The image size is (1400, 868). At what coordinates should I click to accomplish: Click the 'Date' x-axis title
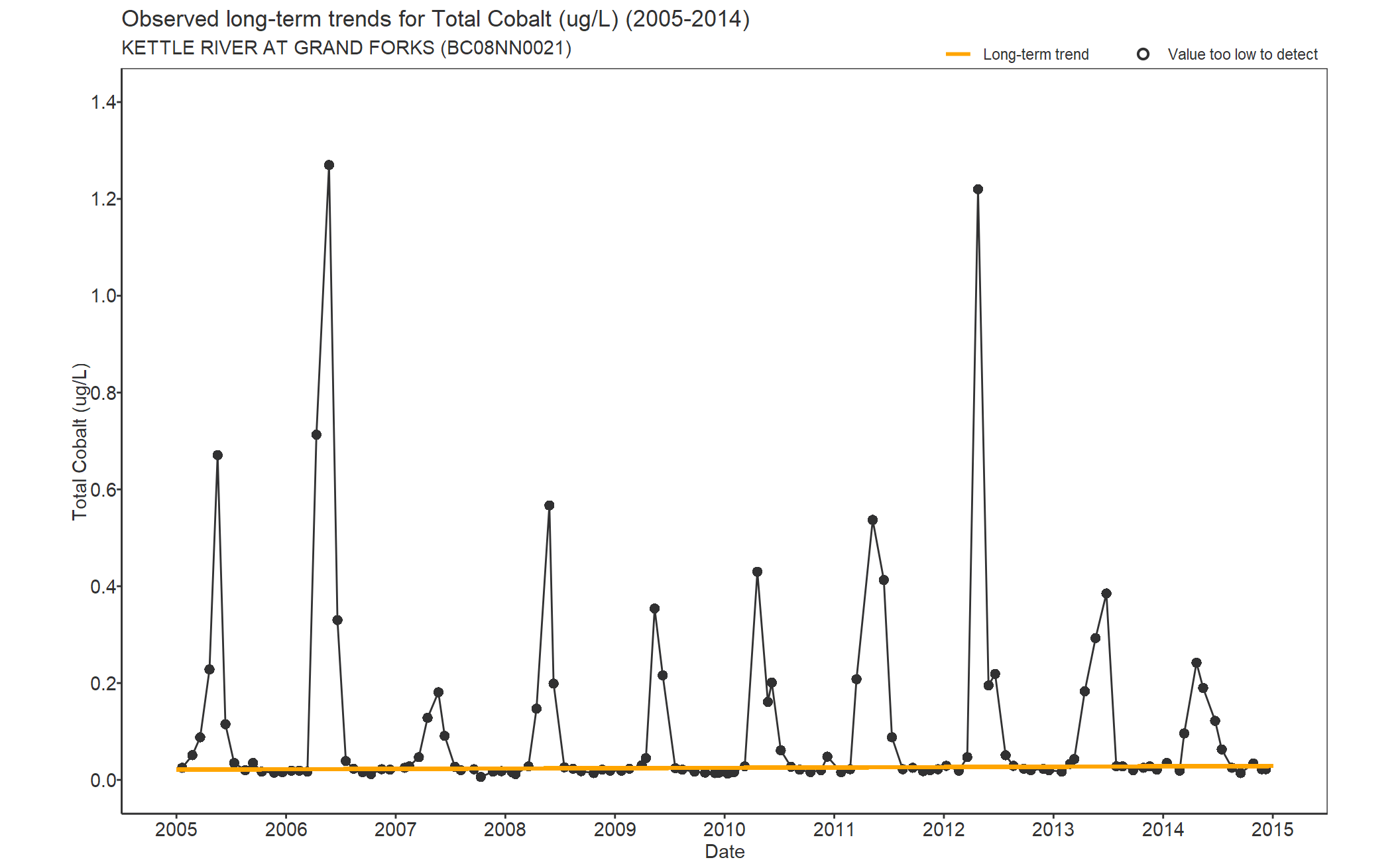(x=725, y=851)
